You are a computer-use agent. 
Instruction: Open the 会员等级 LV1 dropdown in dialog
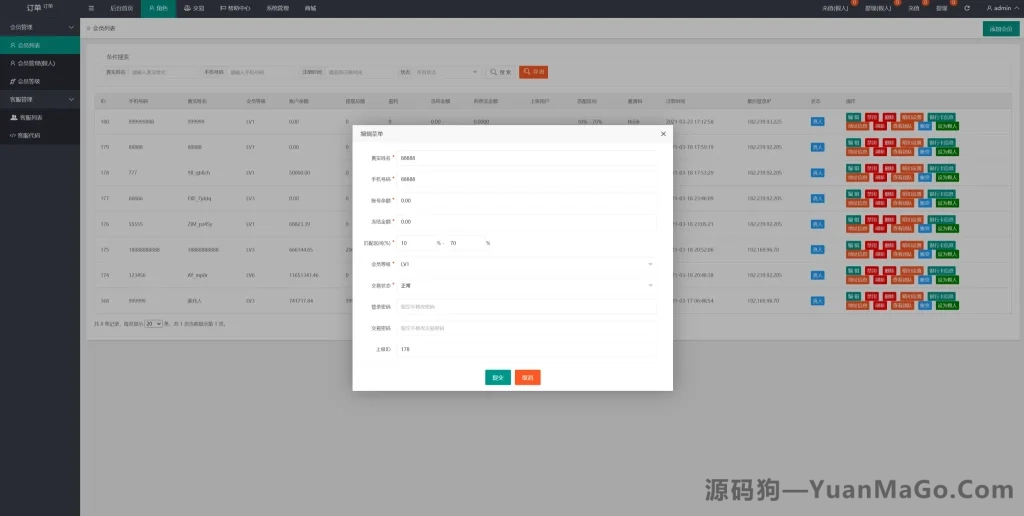526,264
